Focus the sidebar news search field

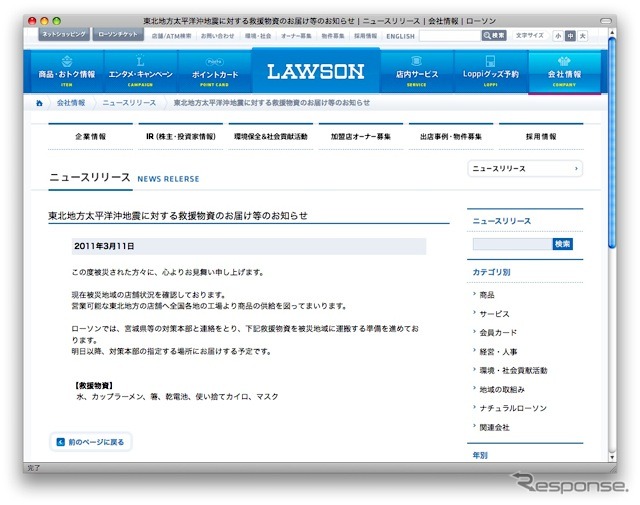point(512,244)
